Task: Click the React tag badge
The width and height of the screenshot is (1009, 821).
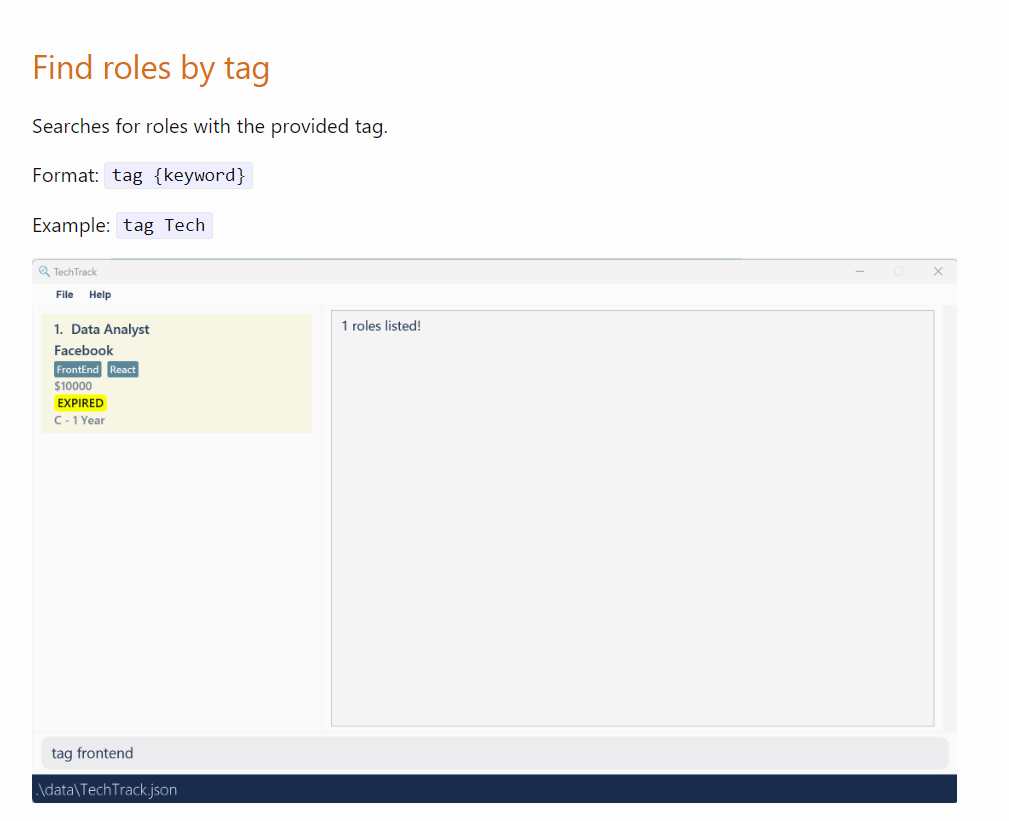Action: click(123, 369)
